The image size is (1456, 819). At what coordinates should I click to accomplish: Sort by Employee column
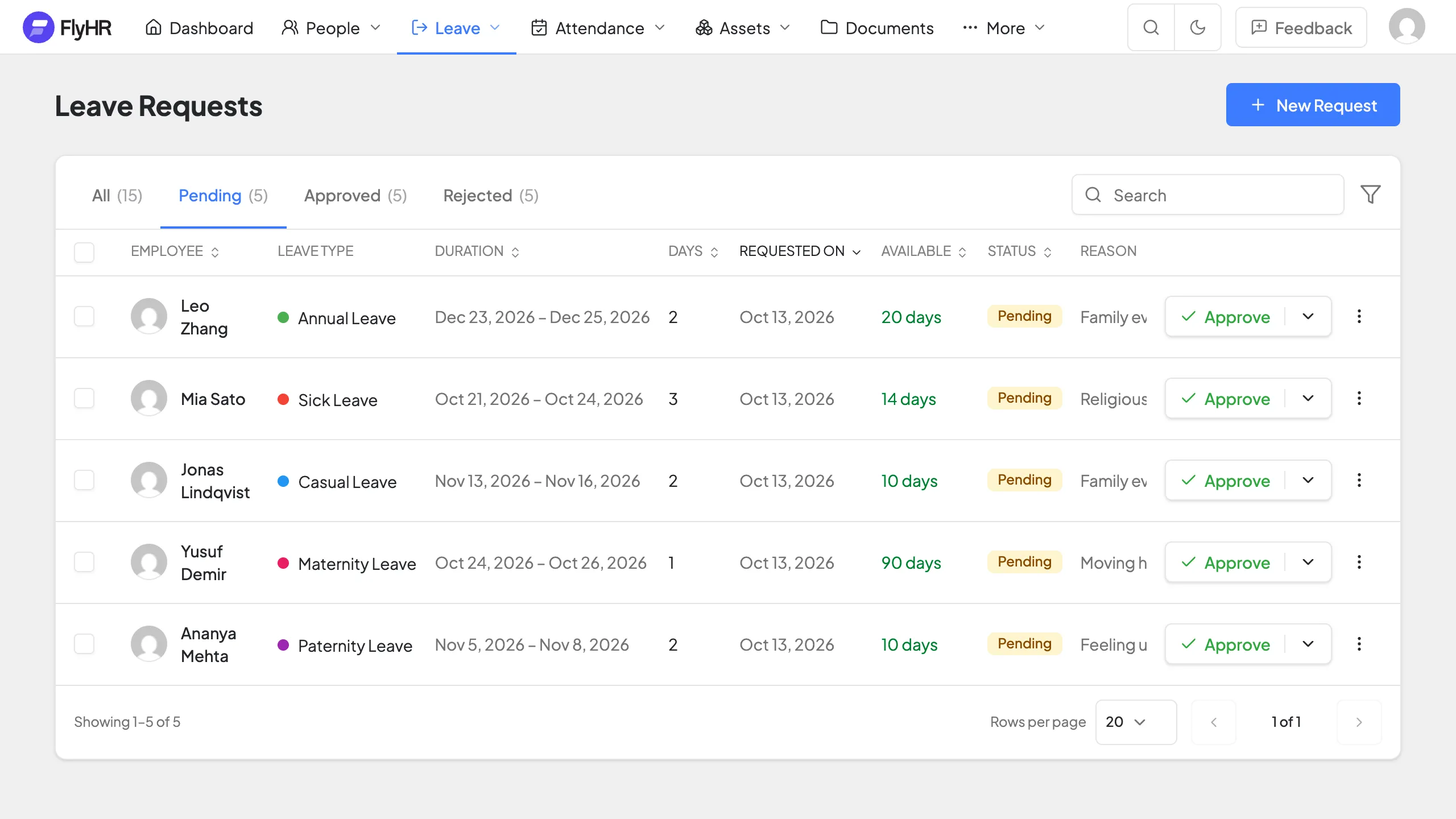(175, 251)
